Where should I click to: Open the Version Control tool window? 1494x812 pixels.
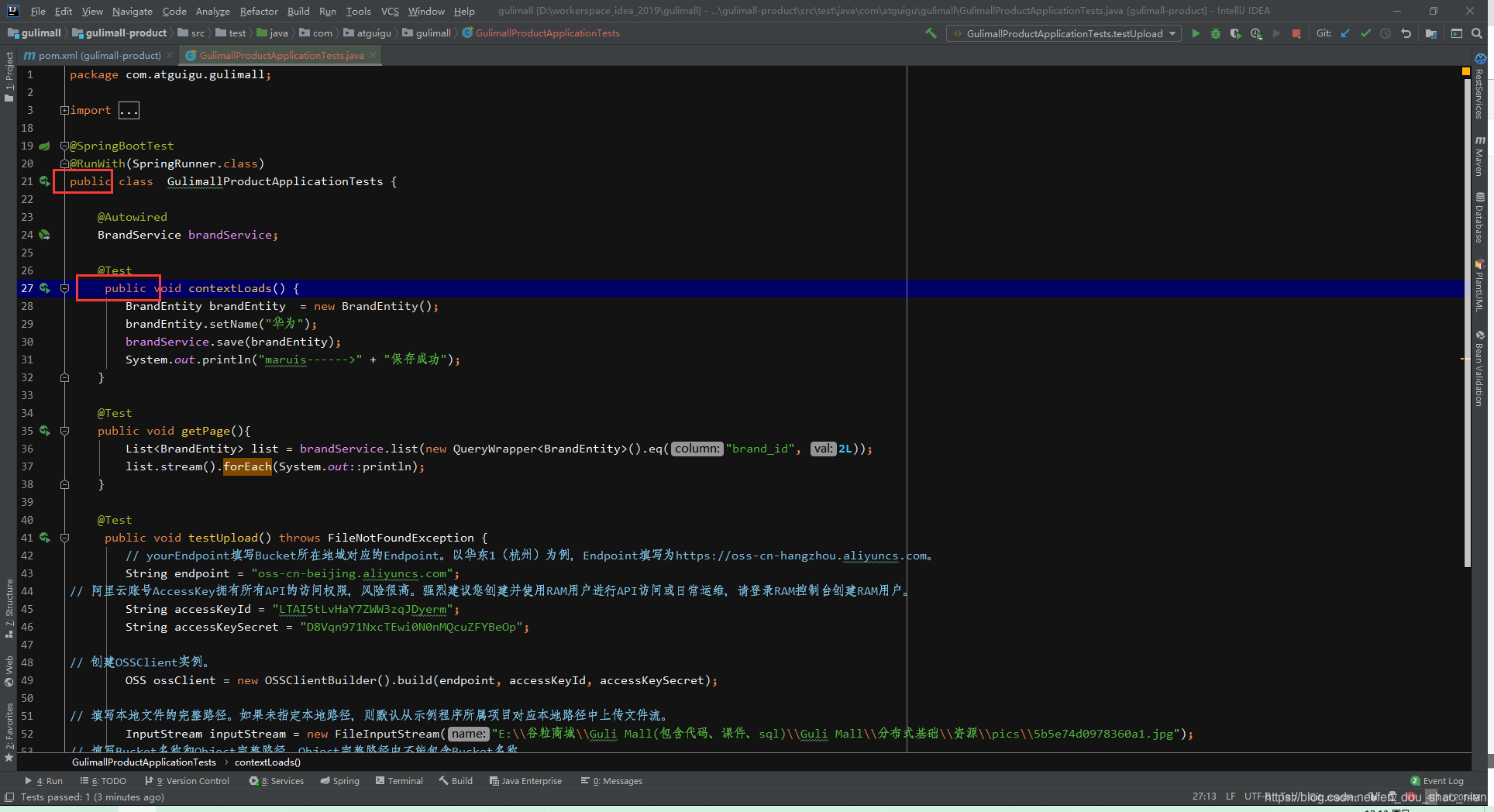188,781
